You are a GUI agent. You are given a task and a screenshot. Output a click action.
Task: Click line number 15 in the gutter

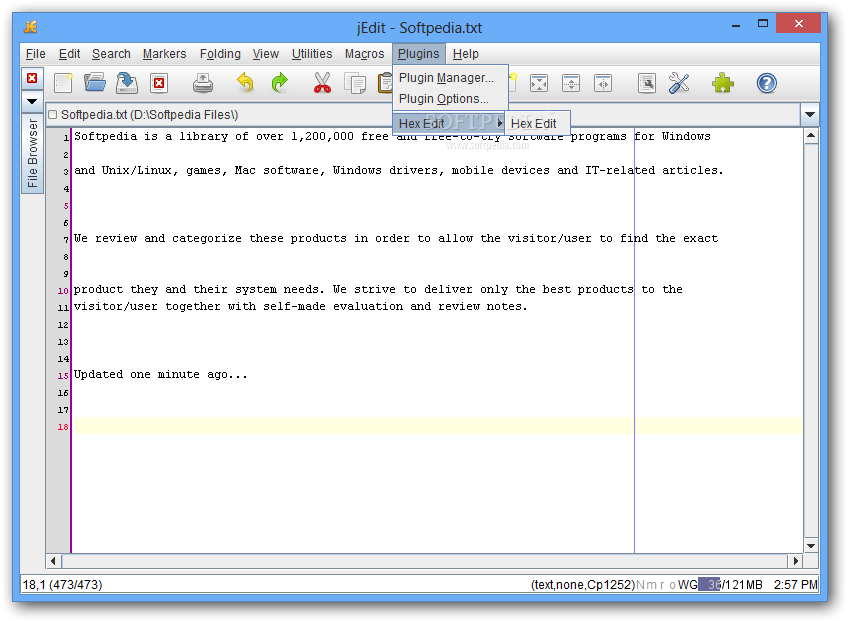[x=63, y=376]
